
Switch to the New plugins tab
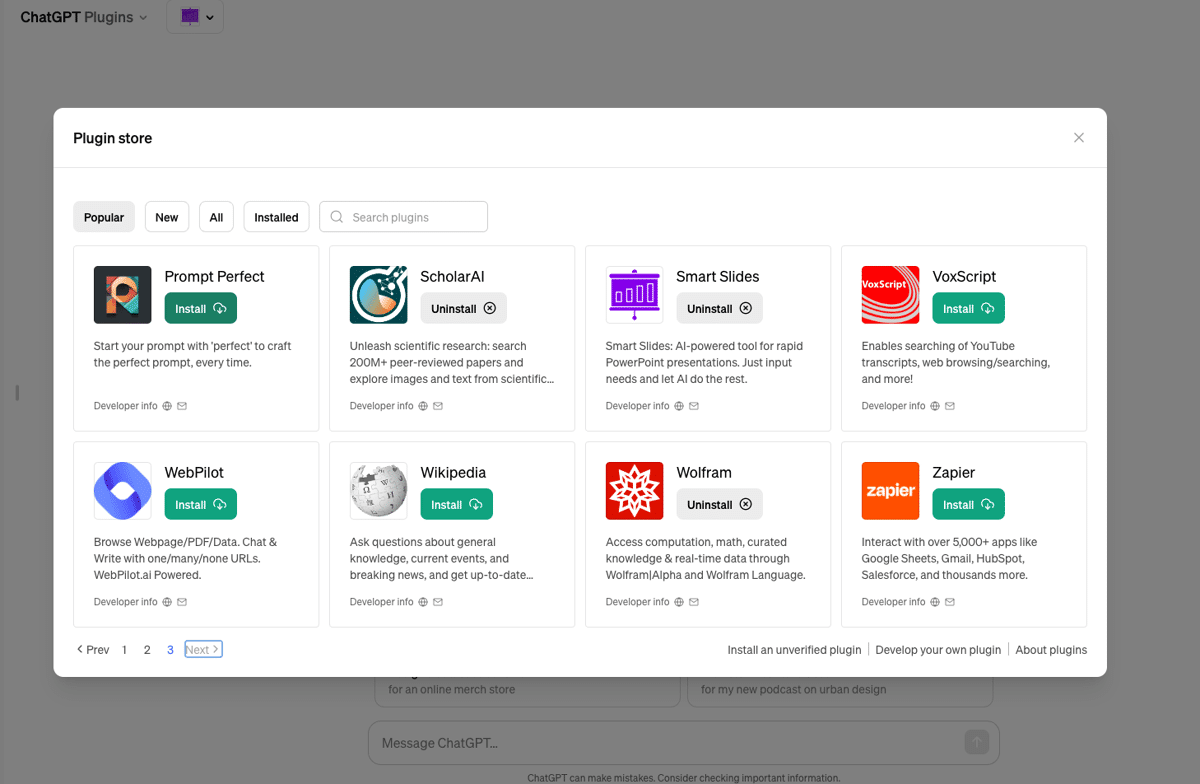point(166,216)
